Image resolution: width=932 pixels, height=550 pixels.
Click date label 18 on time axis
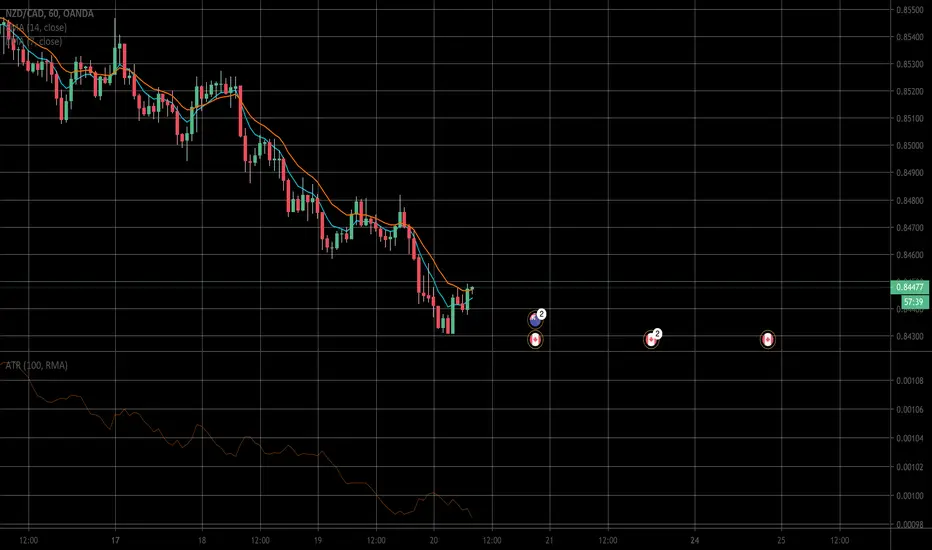click(202, 540)
